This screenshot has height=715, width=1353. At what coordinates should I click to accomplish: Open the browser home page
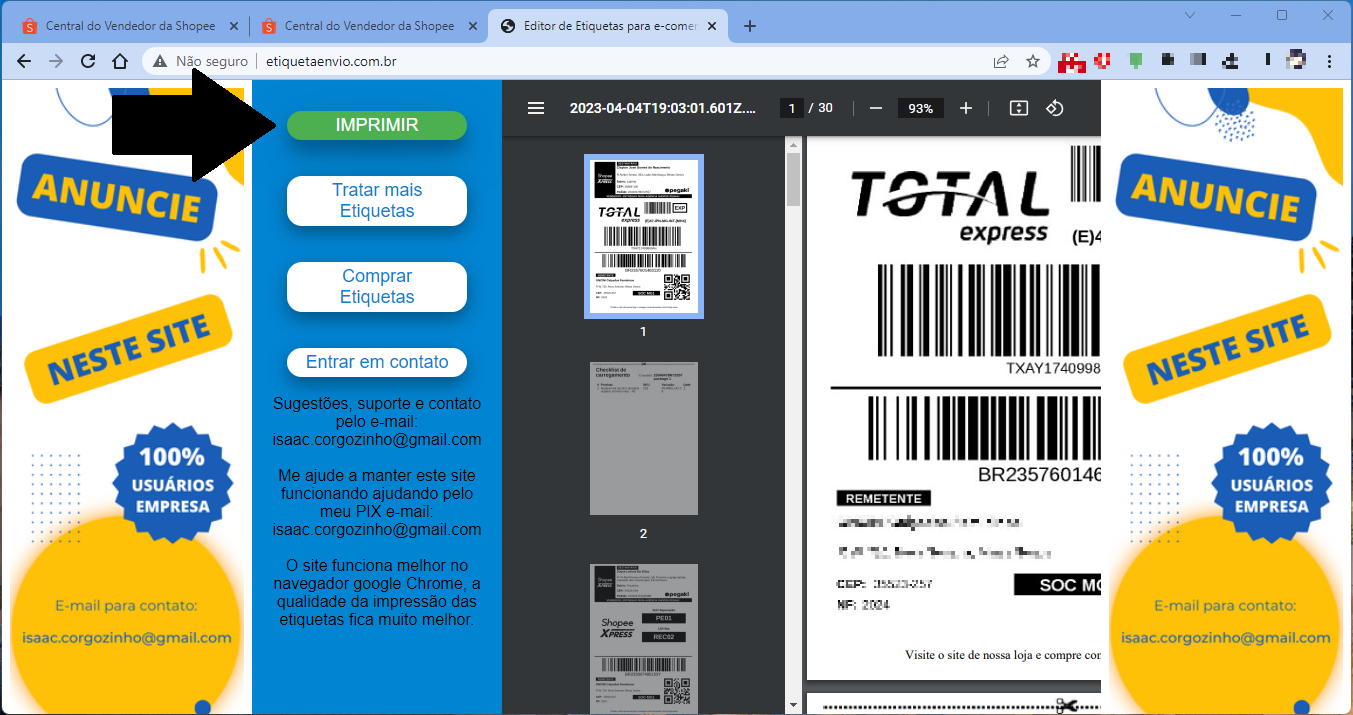120,61
